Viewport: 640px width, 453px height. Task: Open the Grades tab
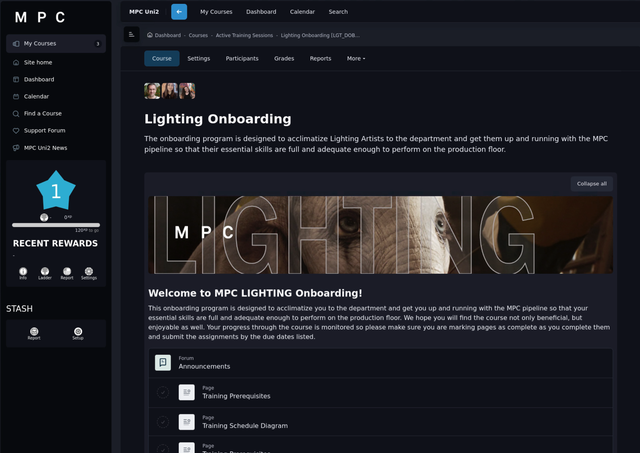(x=284, y=58)
